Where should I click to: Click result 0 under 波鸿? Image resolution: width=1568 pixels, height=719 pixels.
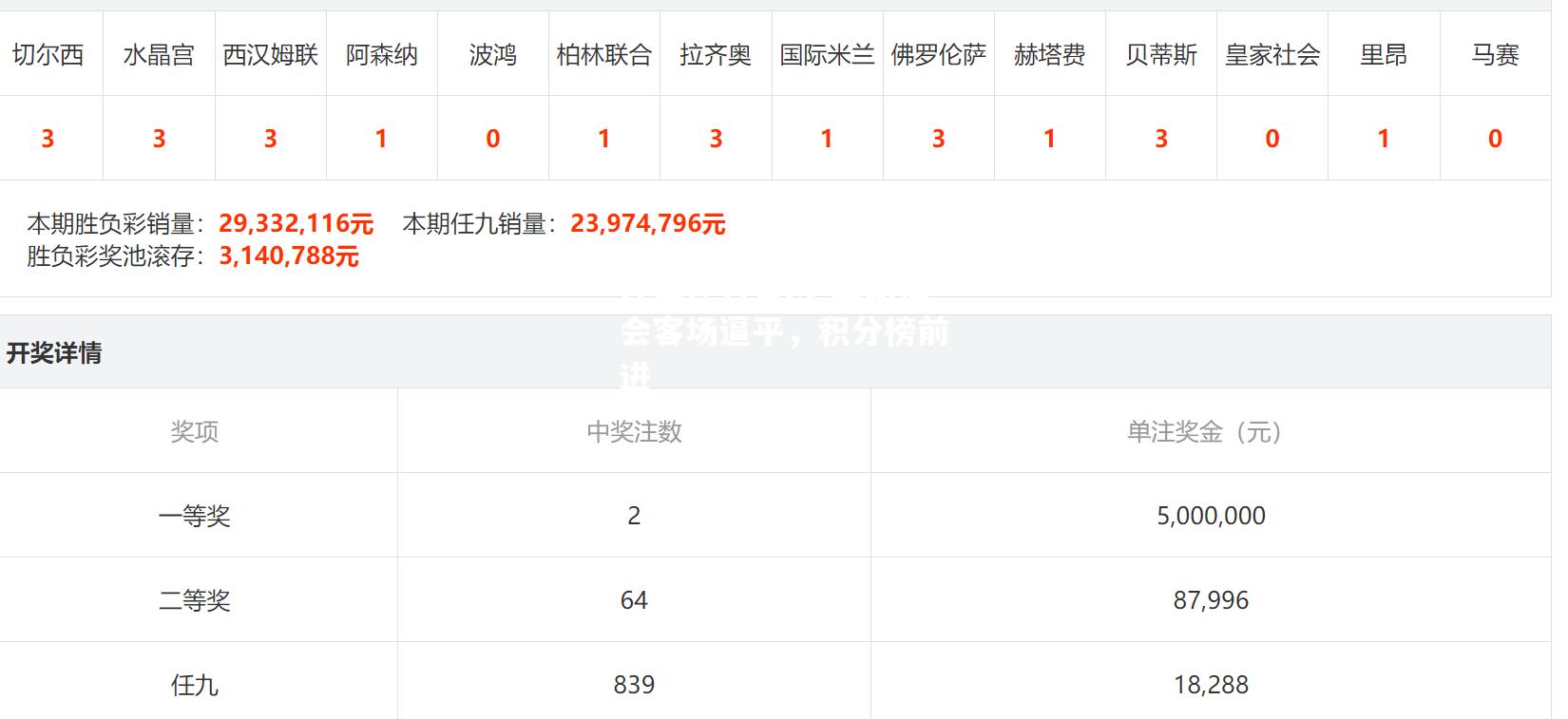pyautogui.click(x=492, y=139)
